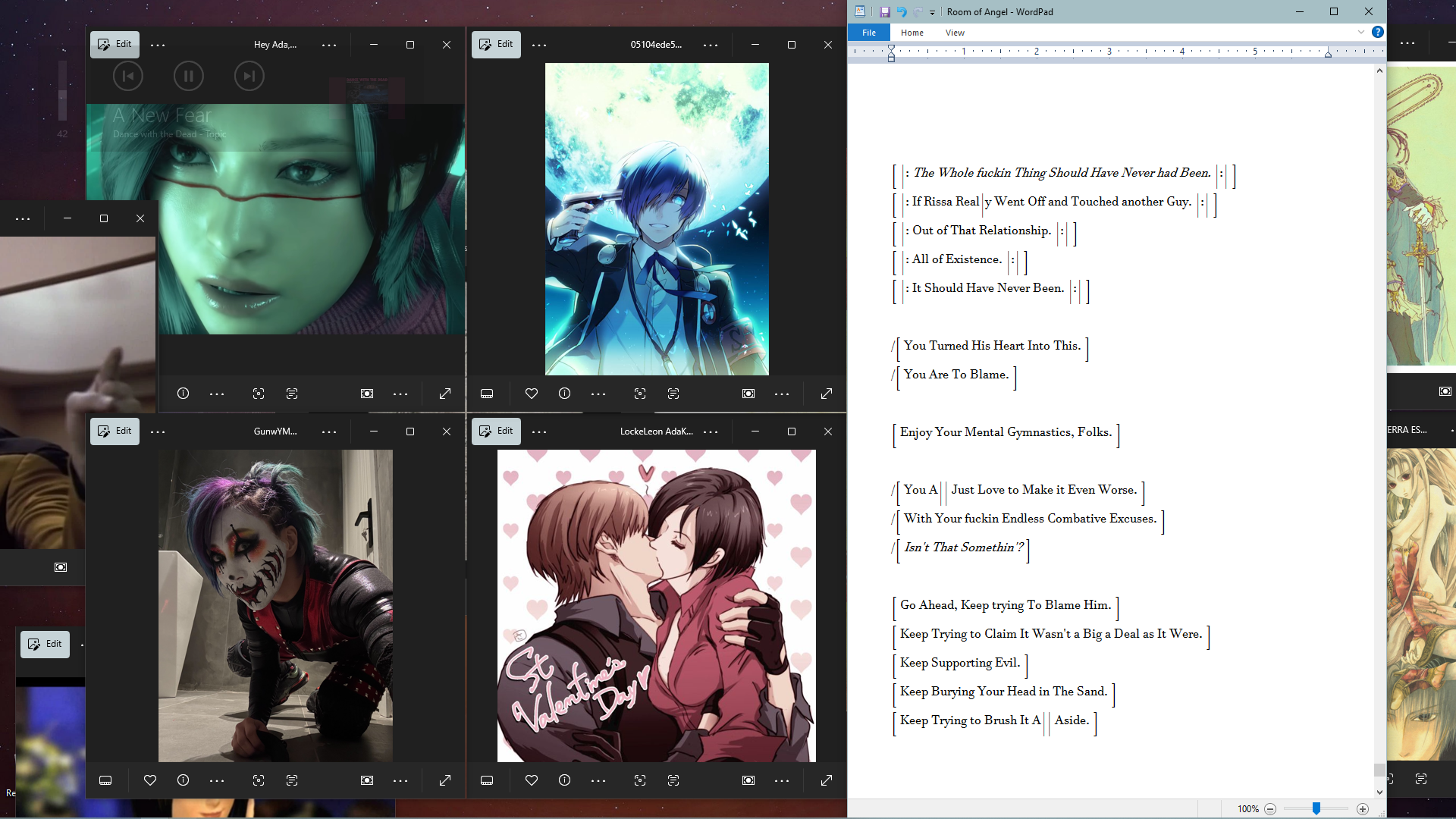
Task: Open WordPad help question mark icon
Action: click(x=1378, y=32)
